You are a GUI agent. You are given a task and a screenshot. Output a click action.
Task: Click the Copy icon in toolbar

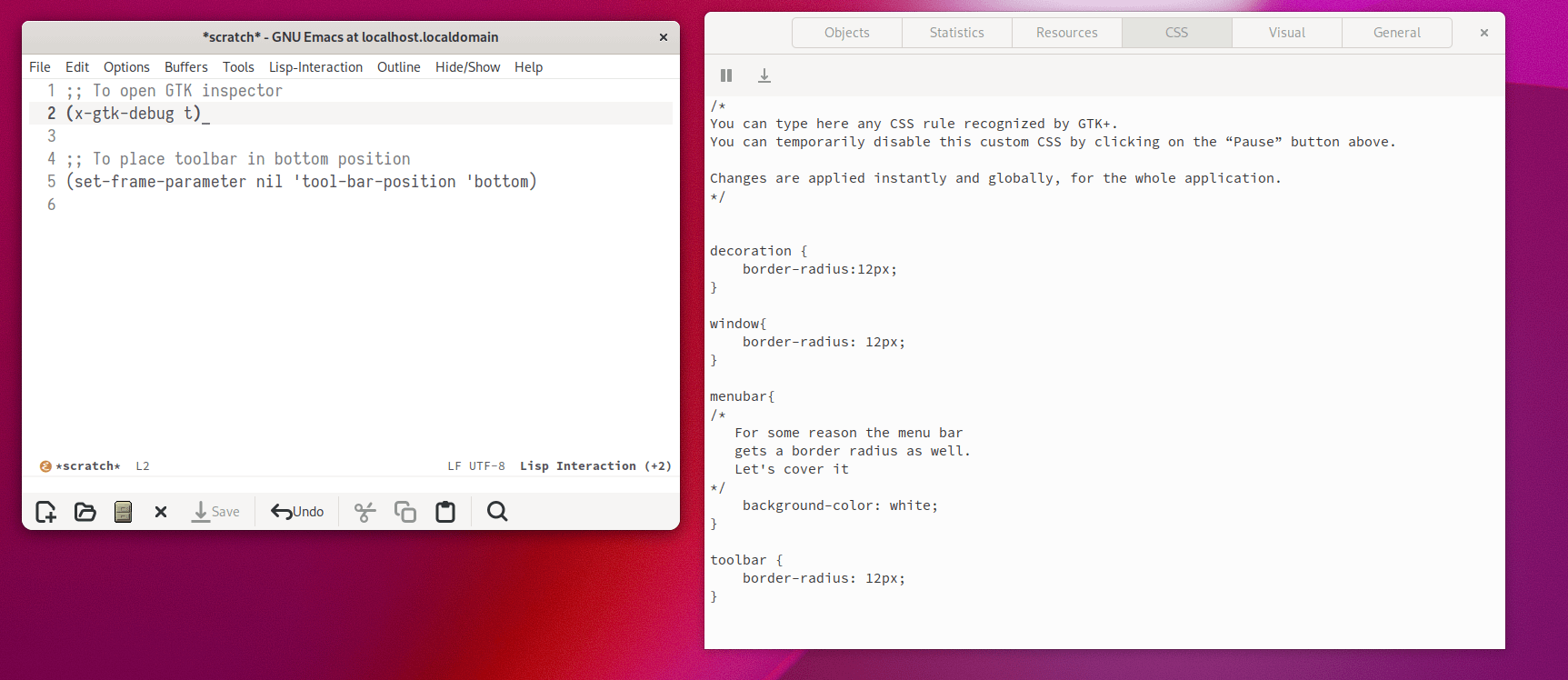pyautogui.click(x=405, y=512)
